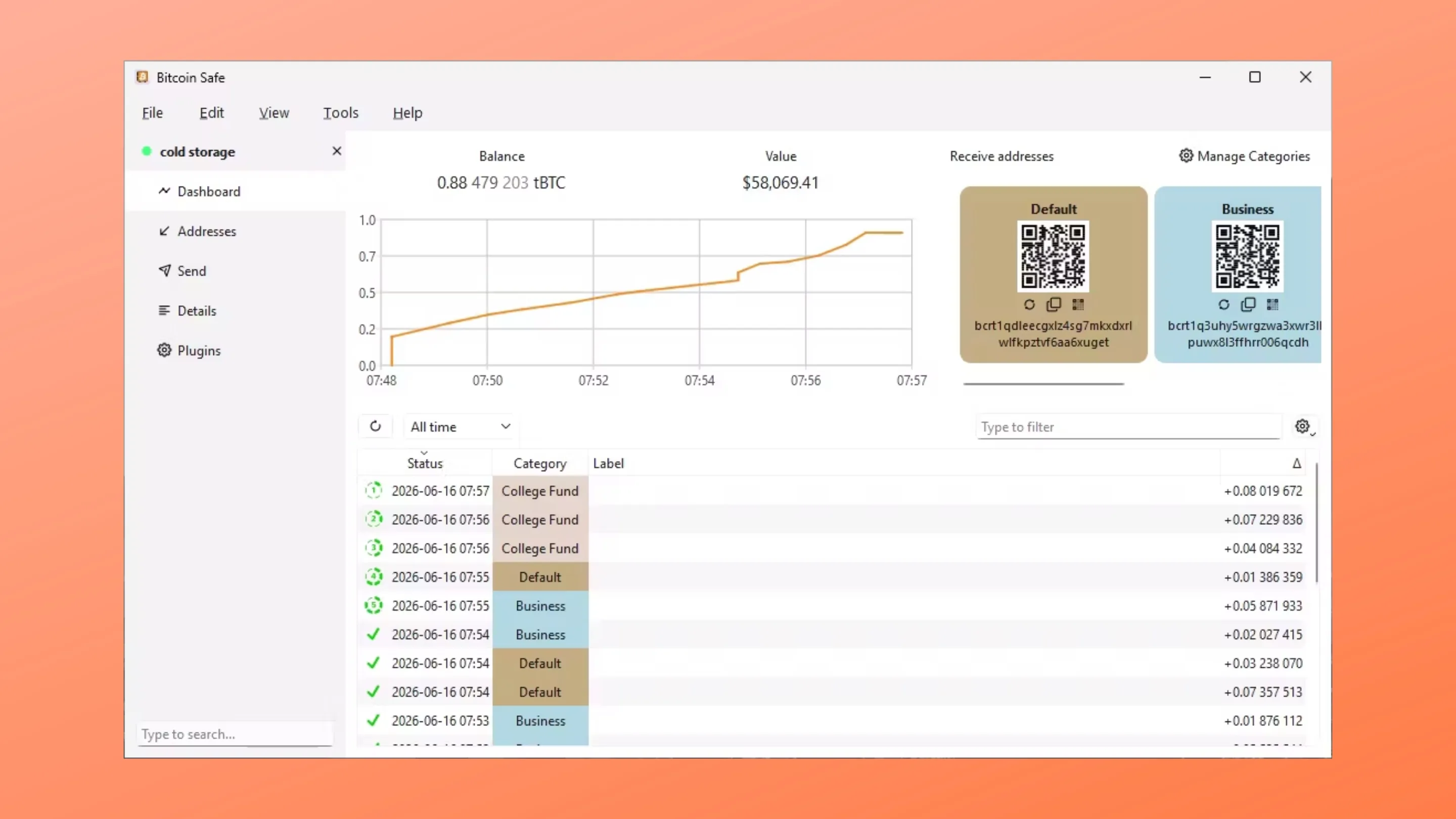
Task: Open the Send sidebar tab
Action: [x=236, y=271]
